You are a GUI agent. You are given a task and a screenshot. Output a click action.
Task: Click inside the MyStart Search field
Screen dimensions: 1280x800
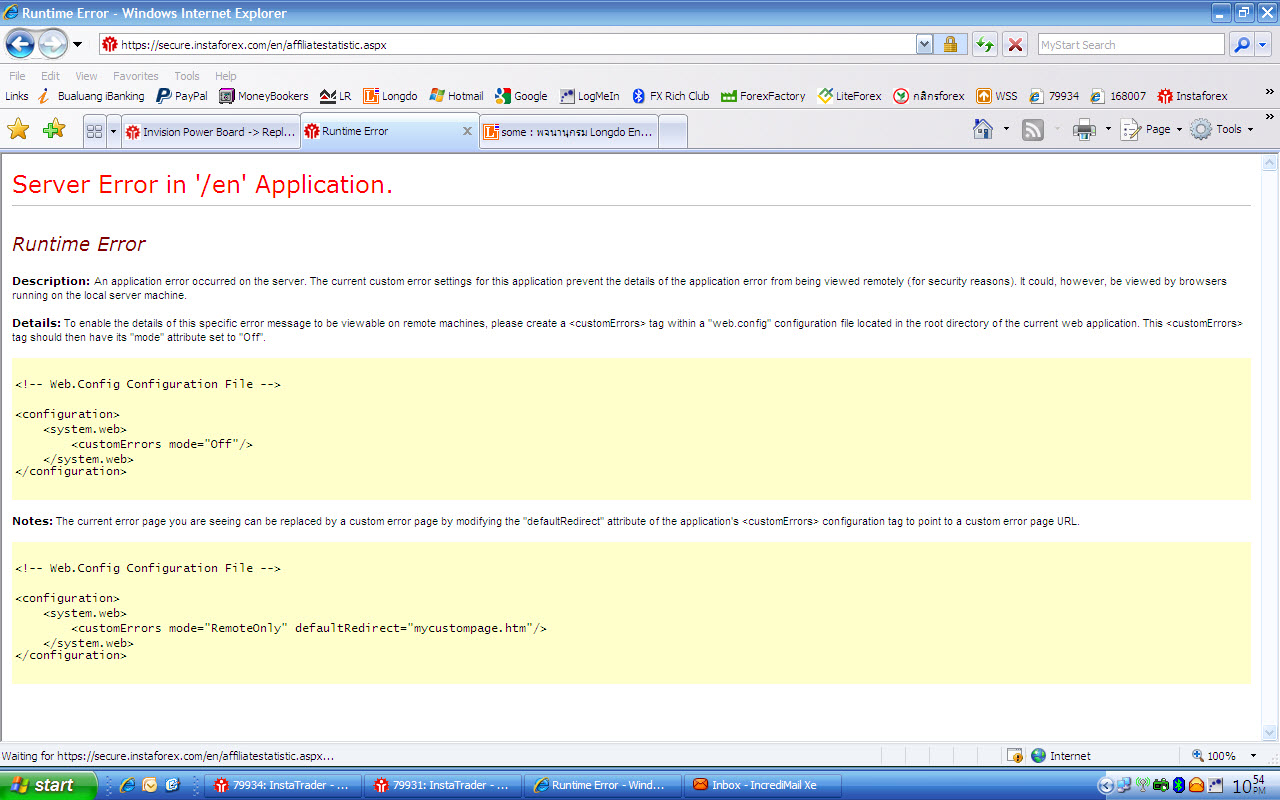pyautogui.click(x=1130, y=45)
